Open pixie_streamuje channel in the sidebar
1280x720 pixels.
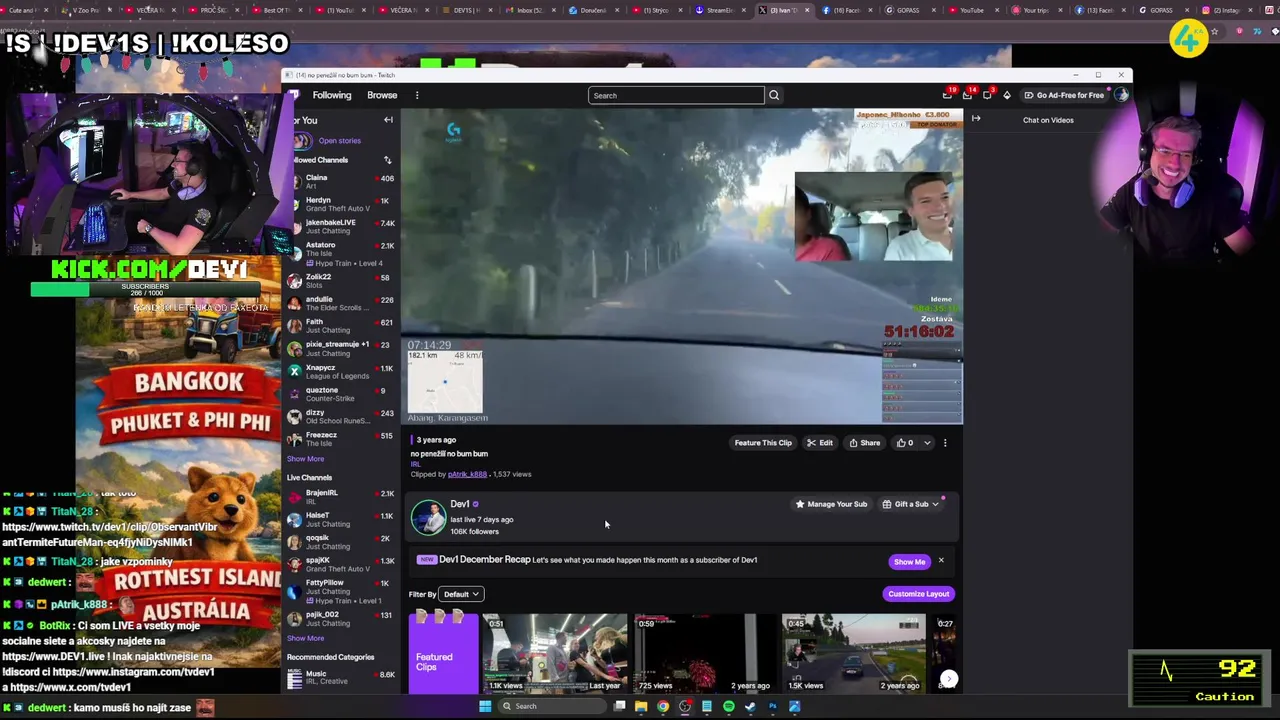pos(340,349)
